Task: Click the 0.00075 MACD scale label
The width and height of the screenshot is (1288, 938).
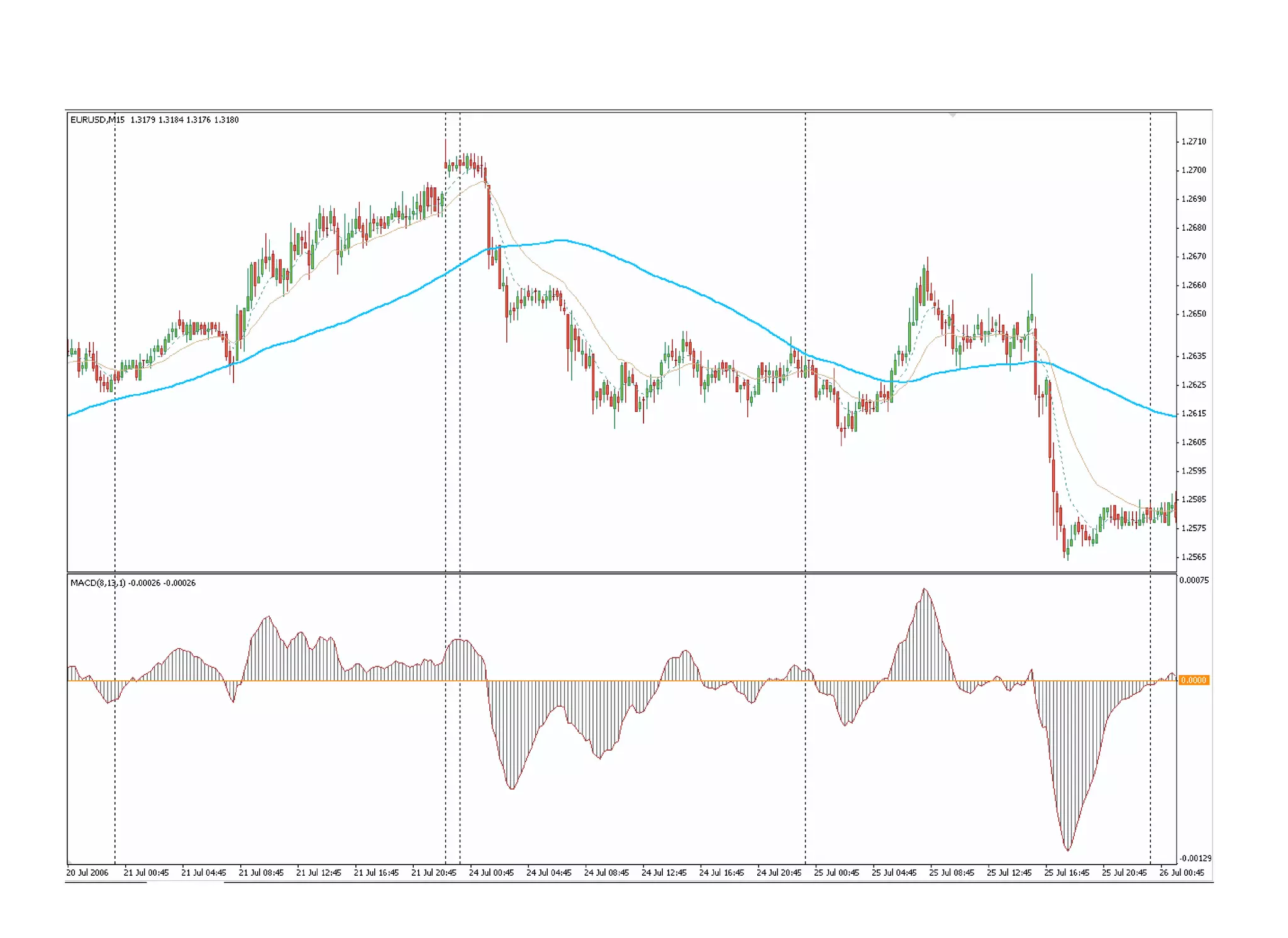Action: tap(1194, 580)
